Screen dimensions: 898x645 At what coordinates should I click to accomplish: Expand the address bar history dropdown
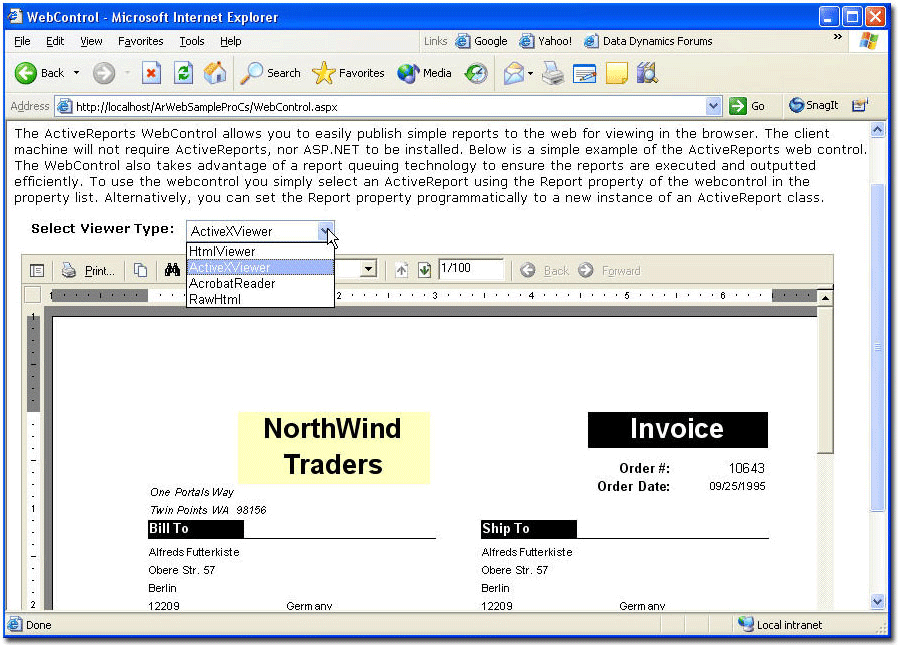click(x=712, y=105)
